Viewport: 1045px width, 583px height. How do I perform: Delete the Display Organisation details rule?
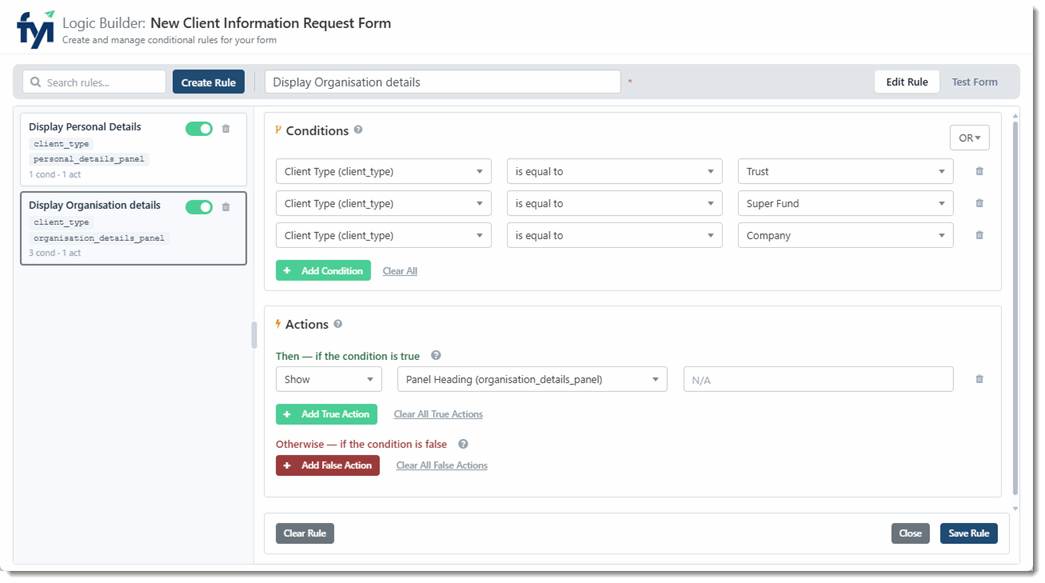[x=226, y=207]
